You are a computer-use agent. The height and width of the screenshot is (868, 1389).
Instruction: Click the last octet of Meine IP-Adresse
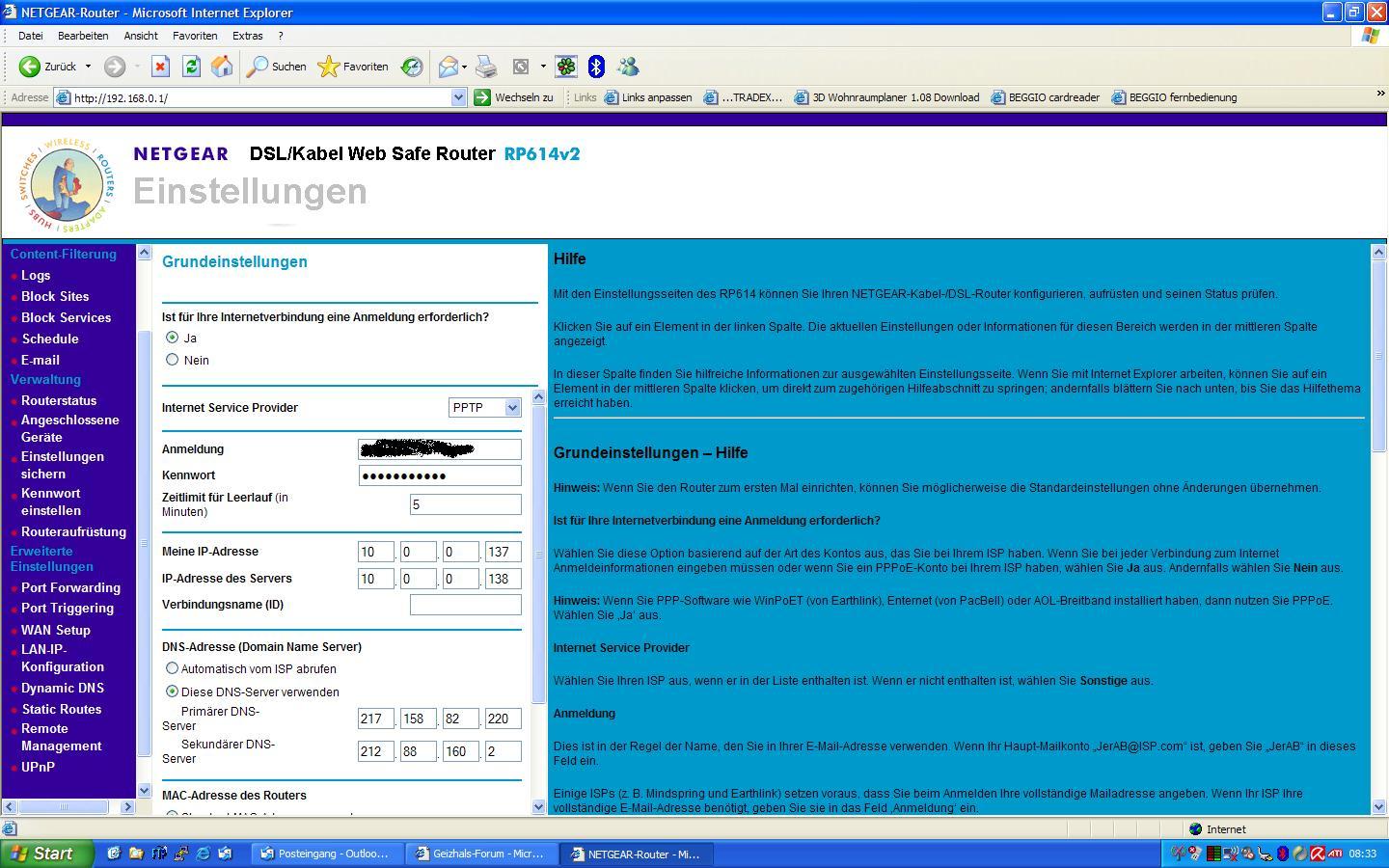(x=503, y=552)
